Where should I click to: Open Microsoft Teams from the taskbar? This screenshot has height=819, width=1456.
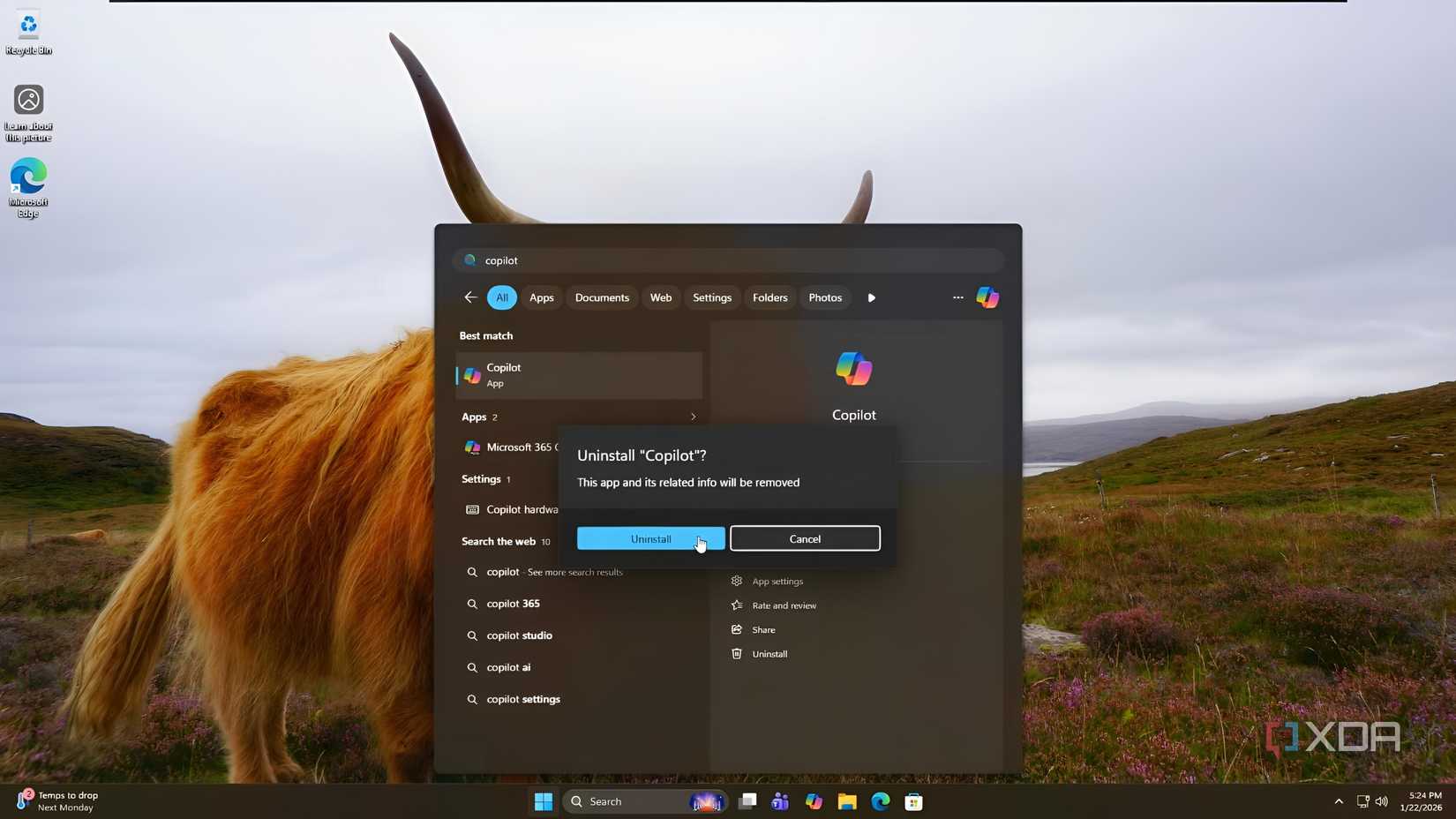pyautogui.click(x=779, y=801)
